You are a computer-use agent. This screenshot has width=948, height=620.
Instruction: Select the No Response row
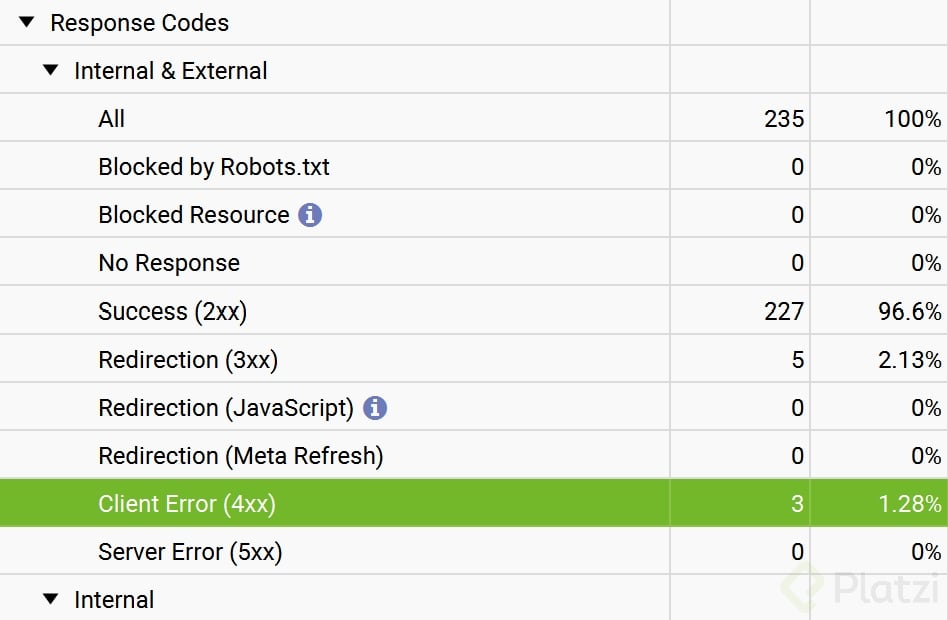tap(169, 263)
